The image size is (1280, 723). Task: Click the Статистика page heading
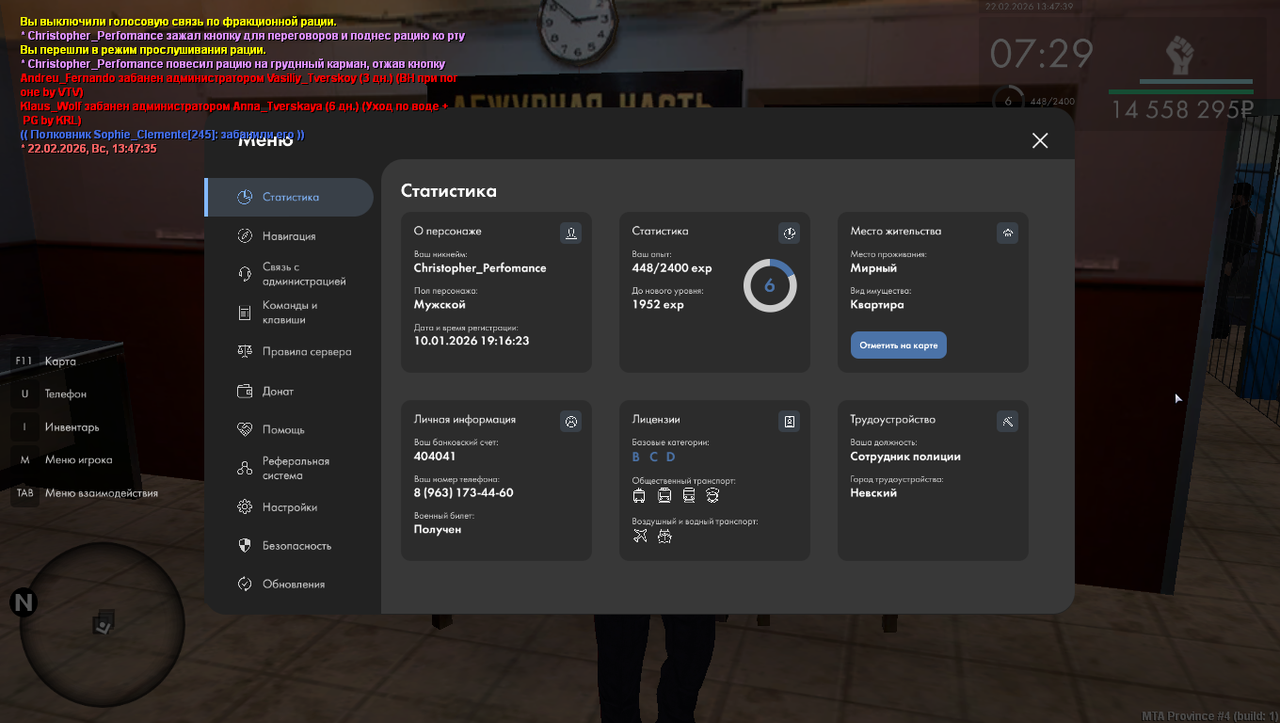[x=449, y=191]
